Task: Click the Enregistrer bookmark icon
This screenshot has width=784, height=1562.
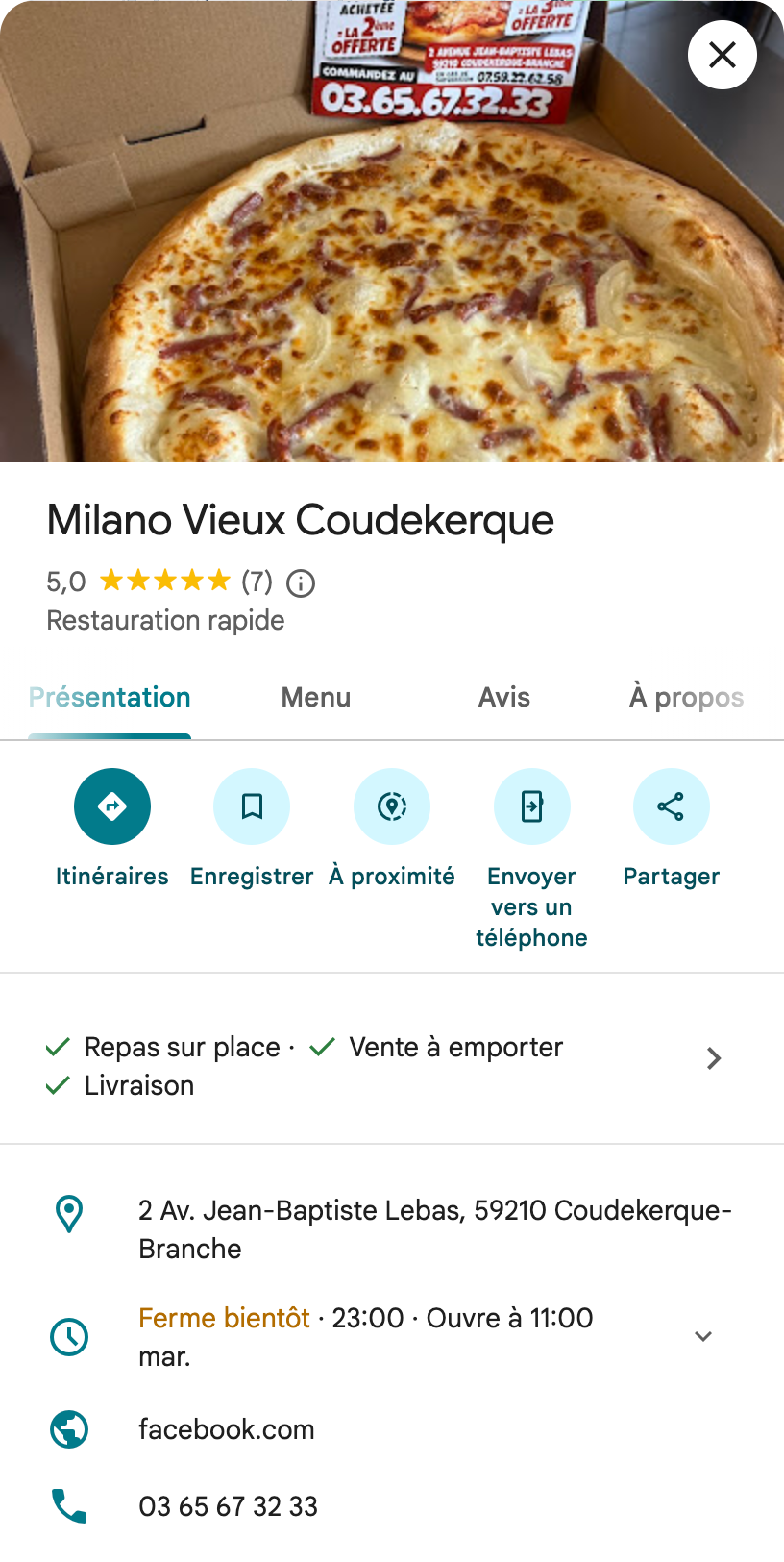Action: (252, 806)
